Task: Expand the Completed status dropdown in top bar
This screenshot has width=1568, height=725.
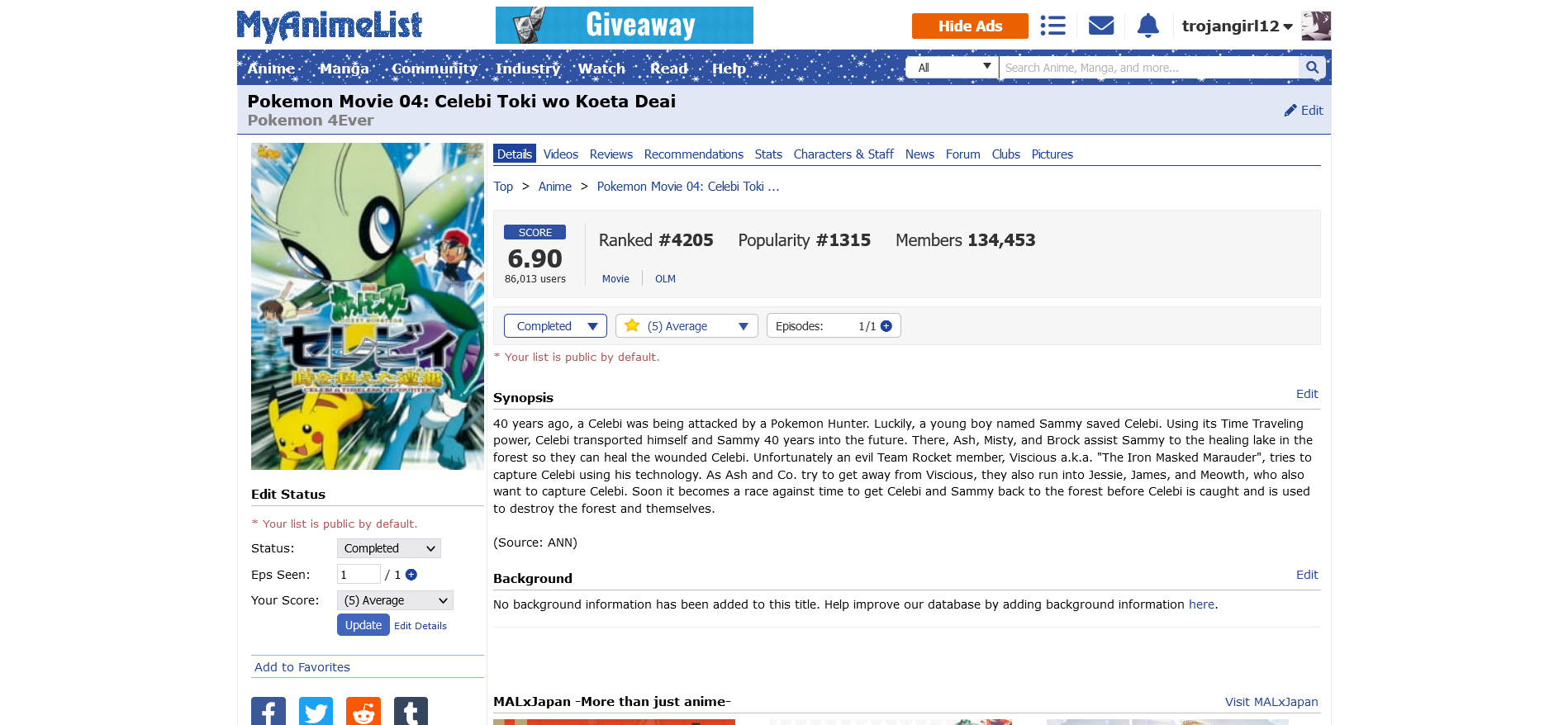Action: 555,326
